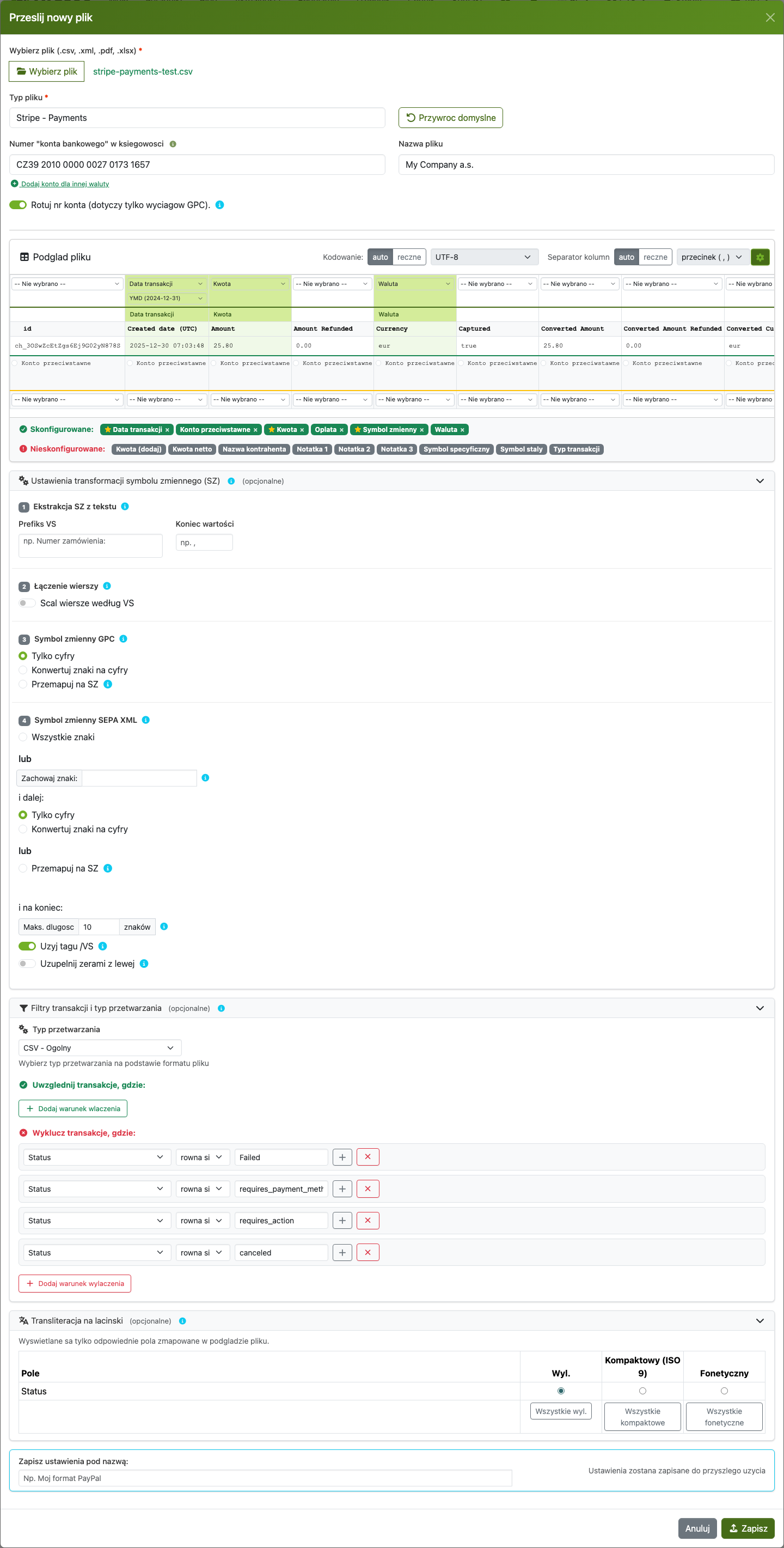Switch Kodowanie to auto
The image size is (784, 1548).
[x=380, y=257]
